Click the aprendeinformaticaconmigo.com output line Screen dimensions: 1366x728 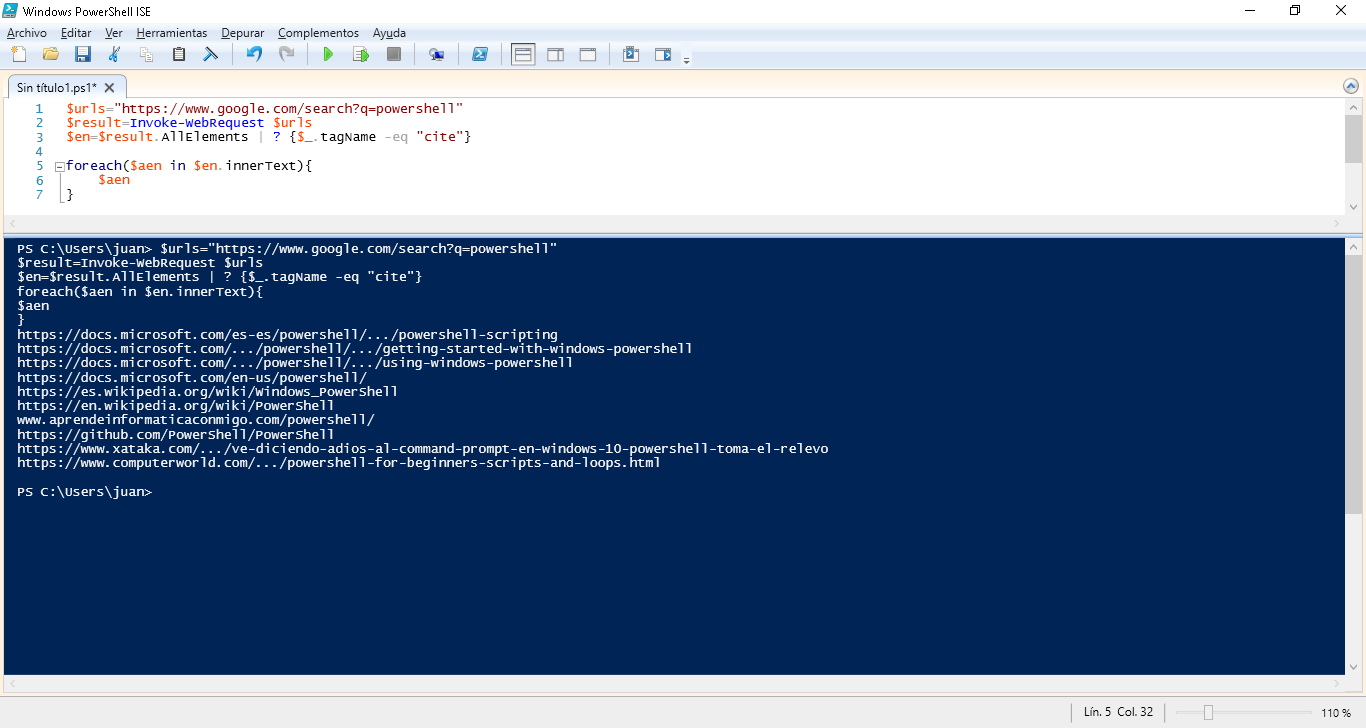click(196, 421)
